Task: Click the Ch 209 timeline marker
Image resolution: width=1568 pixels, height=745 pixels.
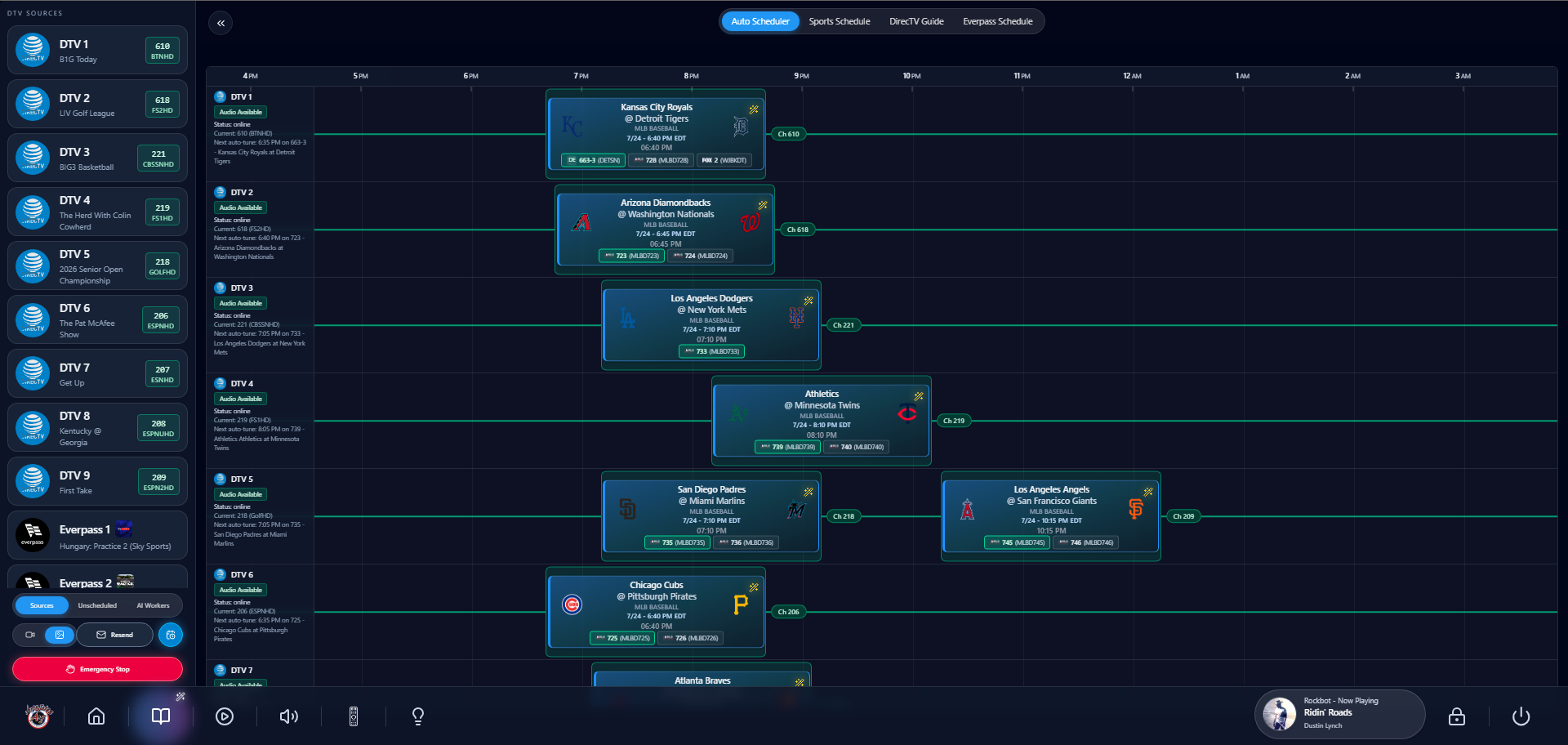Action: point(1183,516)
